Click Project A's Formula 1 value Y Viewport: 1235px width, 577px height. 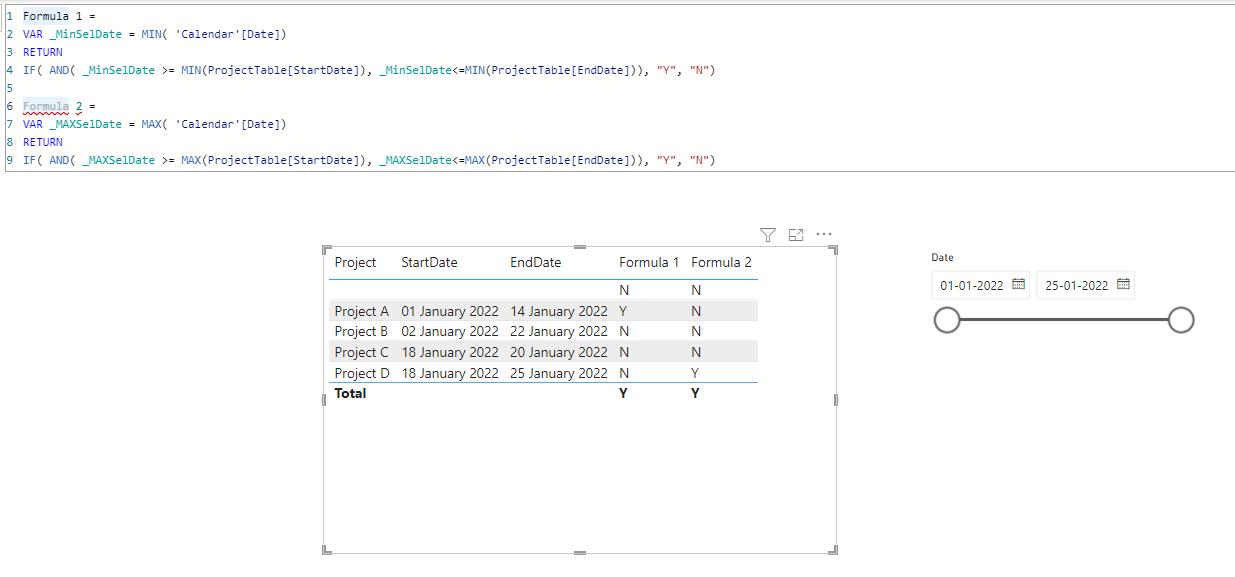pos(624,311)
